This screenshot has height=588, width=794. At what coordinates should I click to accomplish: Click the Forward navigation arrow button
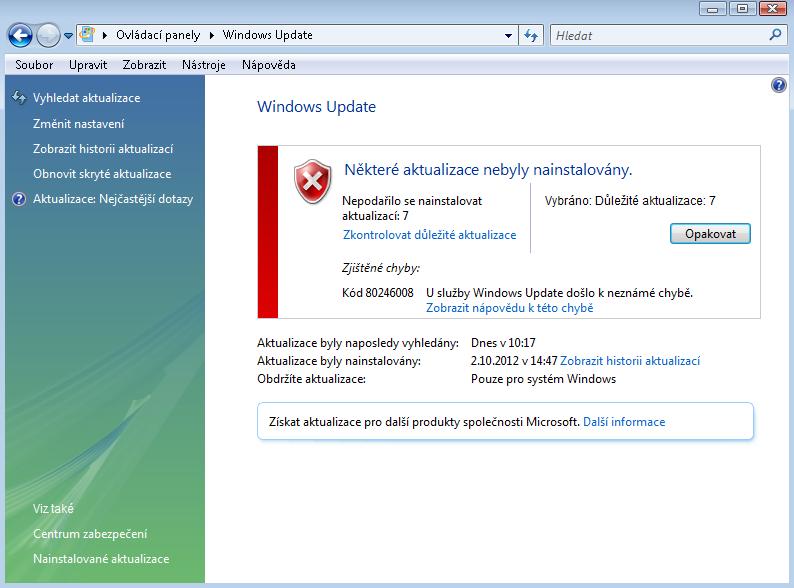click(48, 35)
